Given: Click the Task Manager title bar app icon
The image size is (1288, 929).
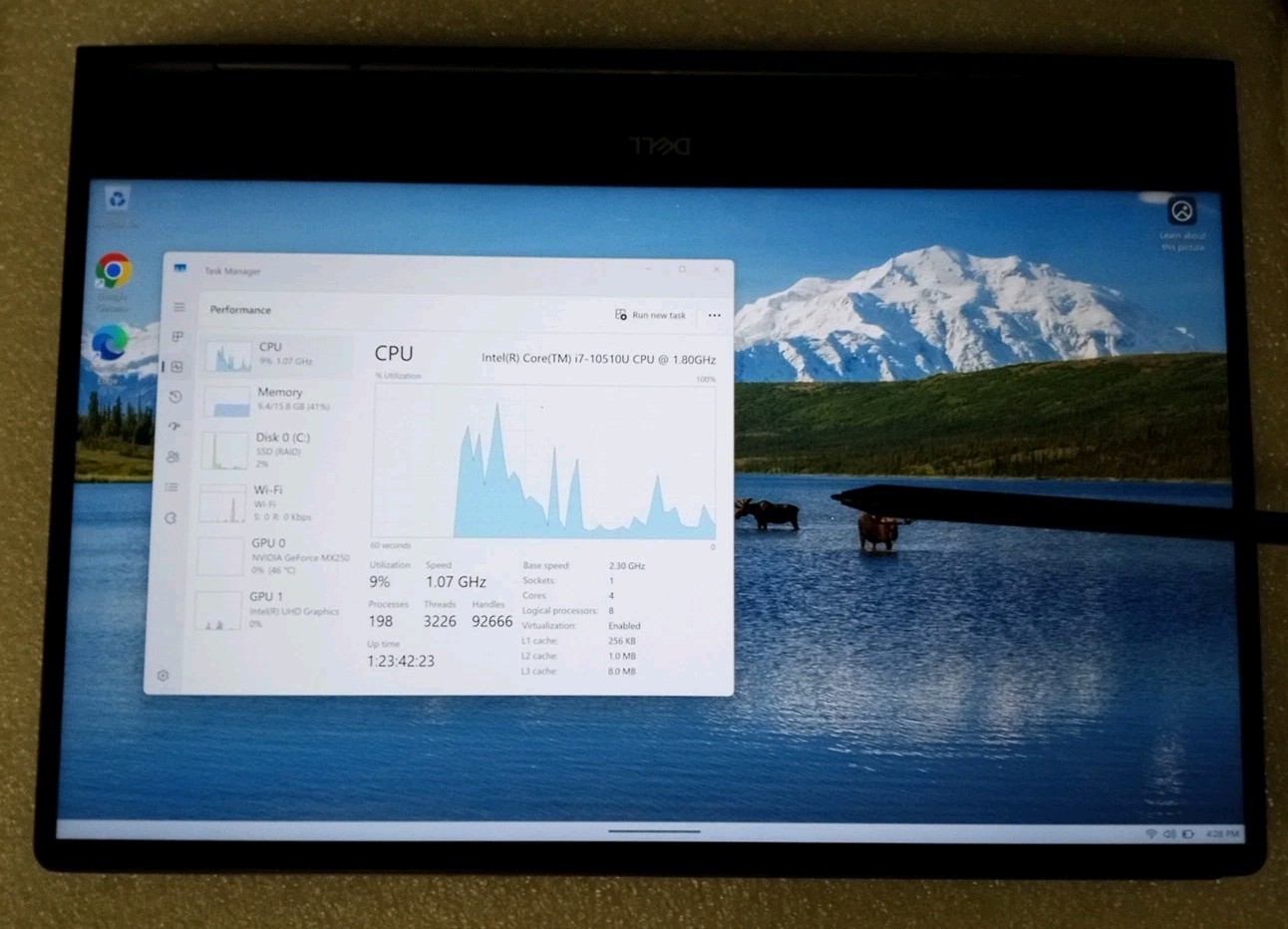Looking at the screenshot, I should [180, 268].
